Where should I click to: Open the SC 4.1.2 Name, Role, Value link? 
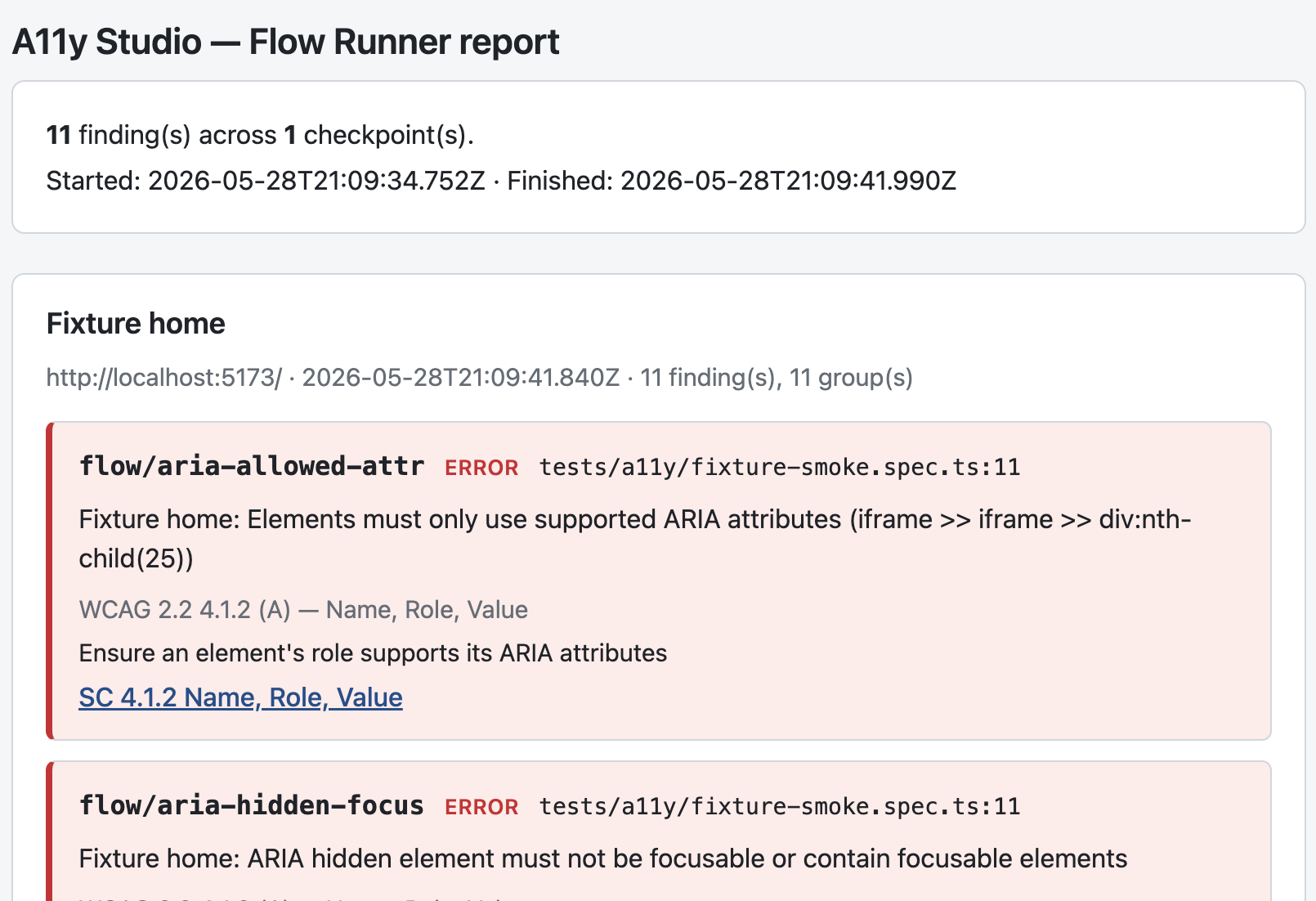240,697
